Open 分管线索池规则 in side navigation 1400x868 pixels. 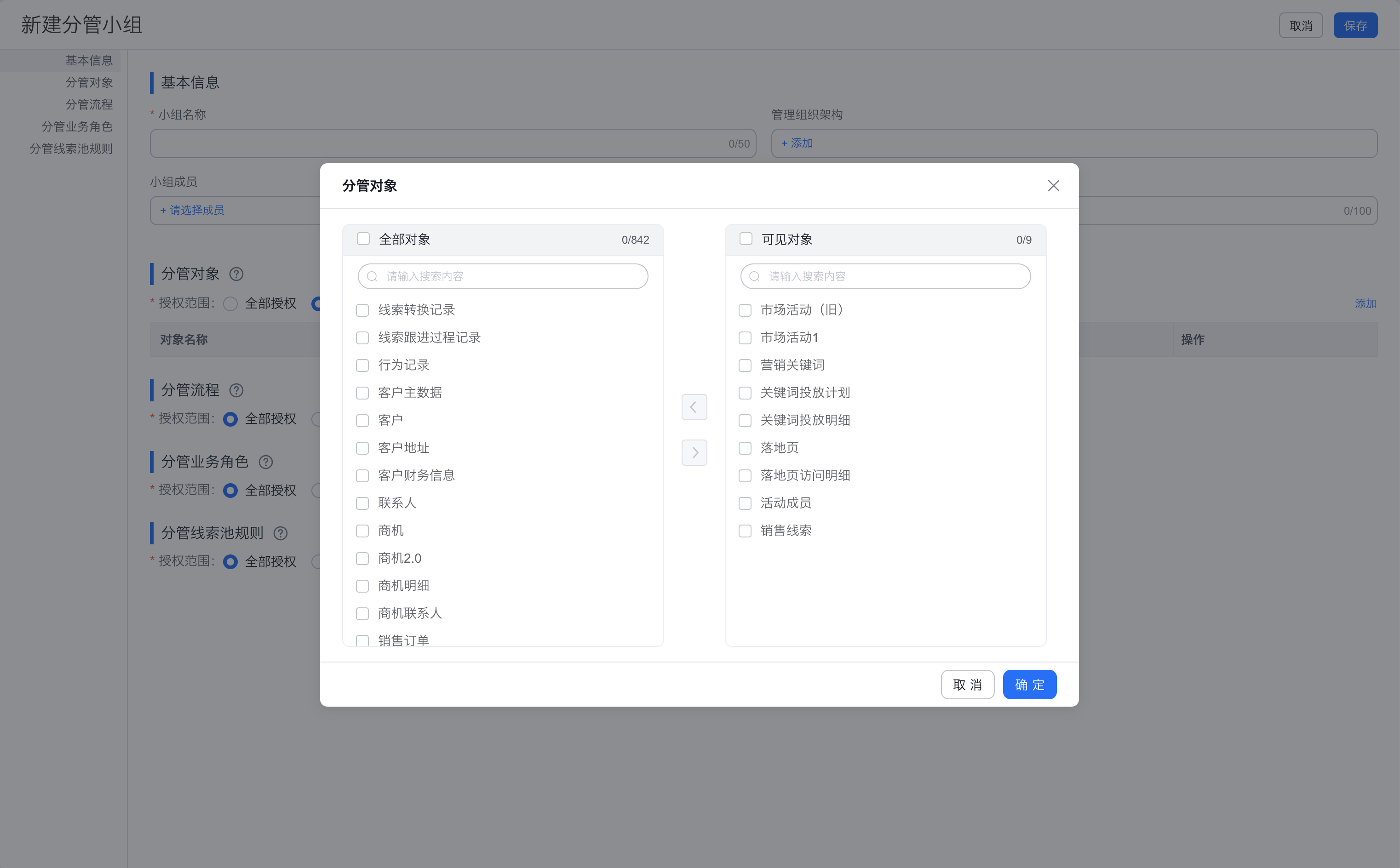point(71,148)
